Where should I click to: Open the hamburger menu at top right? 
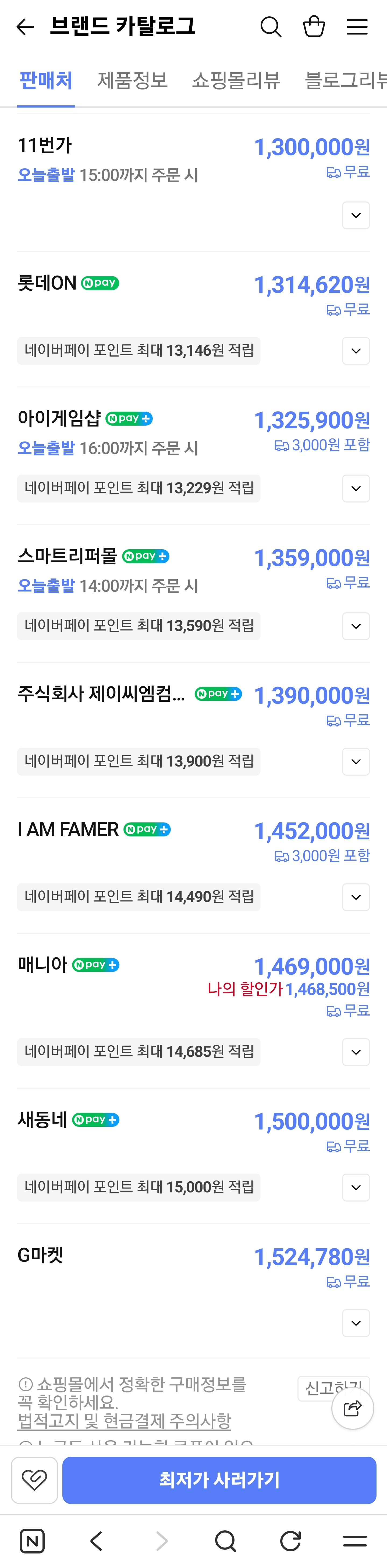pos(357,27)
